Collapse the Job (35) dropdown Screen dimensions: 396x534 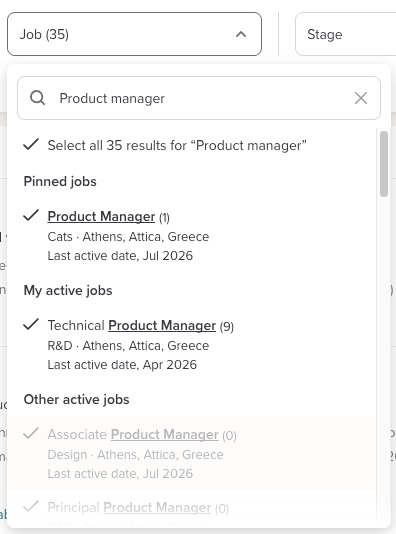point(134,34)
